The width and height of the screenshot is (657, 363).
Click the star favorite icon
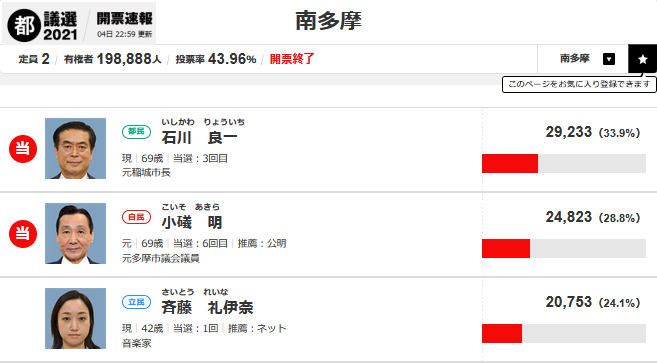pyautogui.click(x=642, y=59)
